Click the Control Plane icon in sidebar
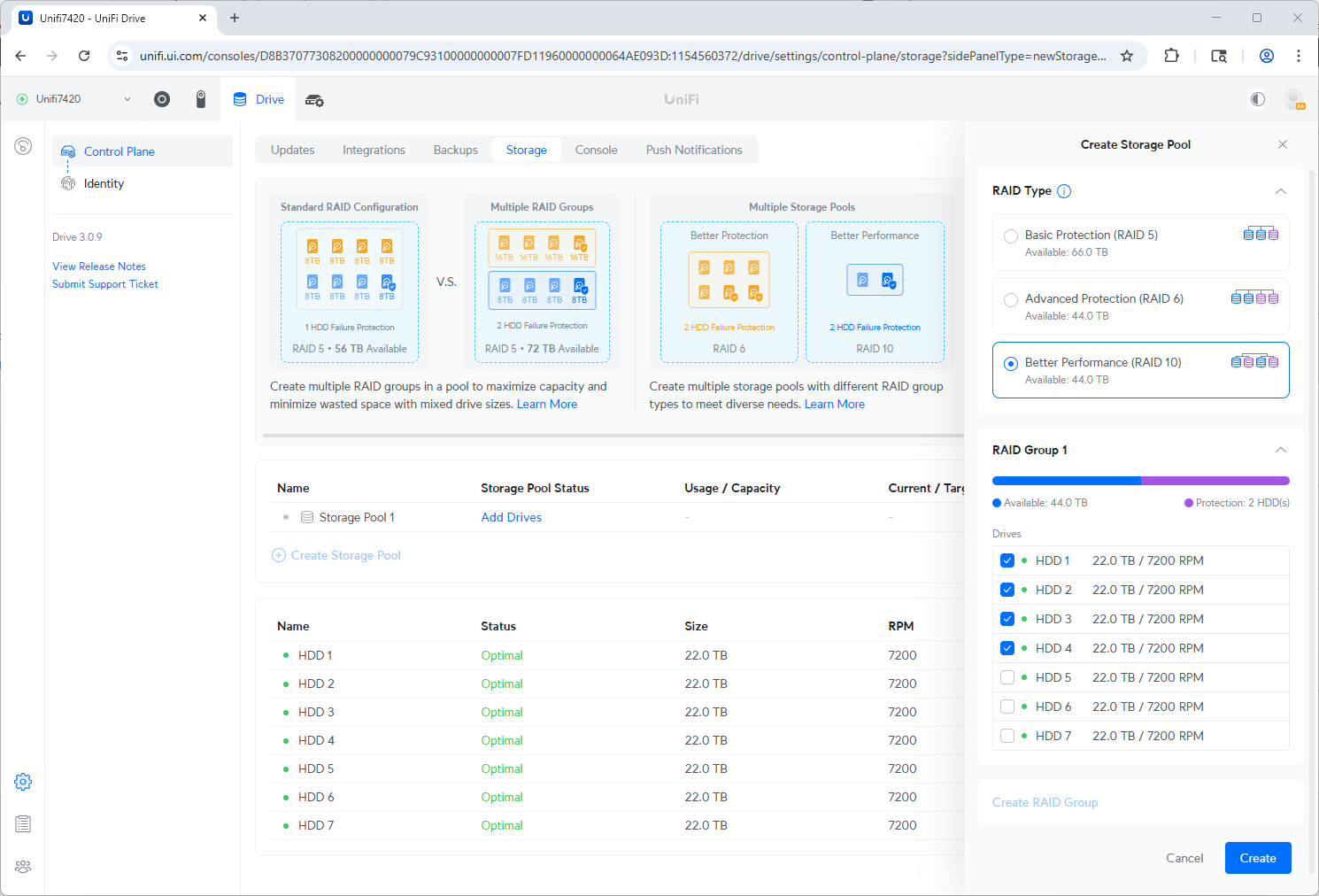Viewport: 1319px width, 896px height. [68, 151]
